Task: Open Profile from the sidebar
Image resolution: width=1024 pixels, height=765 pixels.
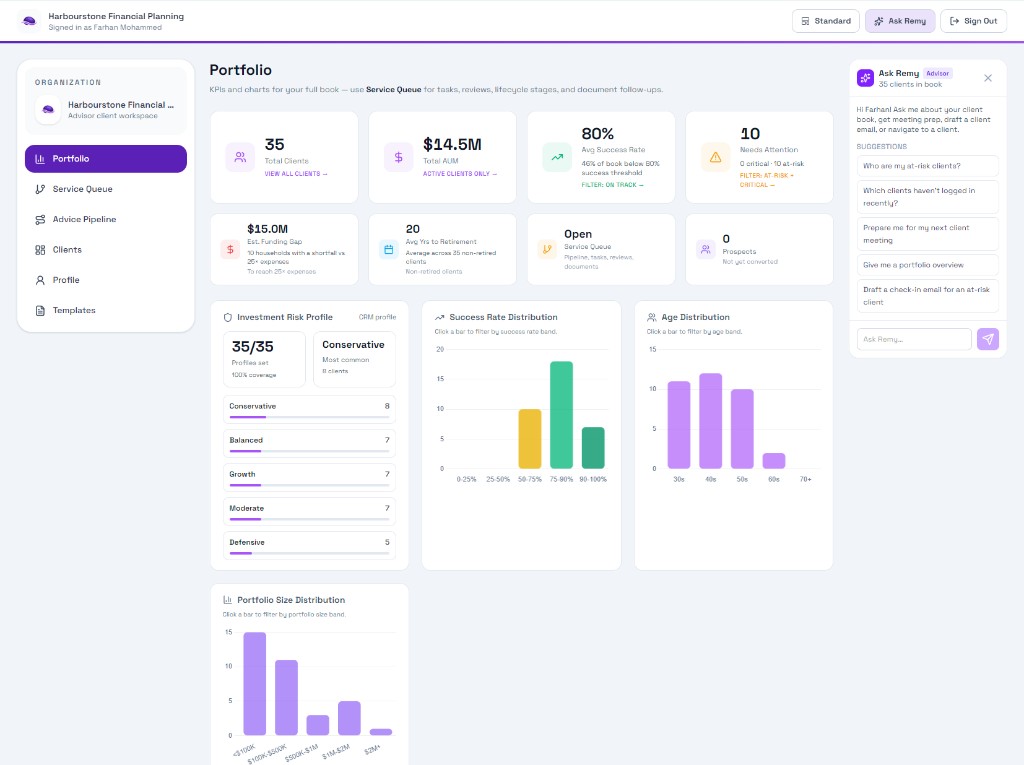Action: coord(106,280)
